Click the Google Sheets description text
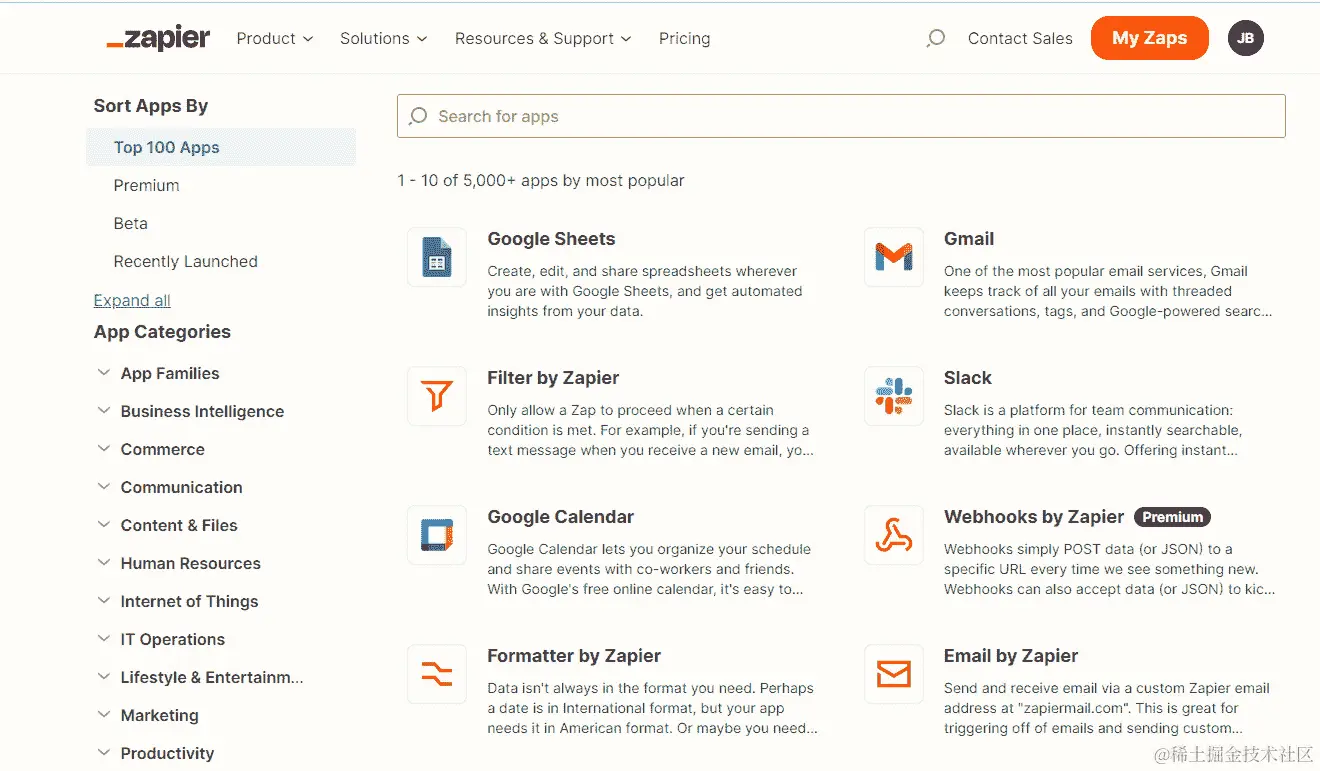Screen dimensions: 1320x771 (x=645, y=291)
